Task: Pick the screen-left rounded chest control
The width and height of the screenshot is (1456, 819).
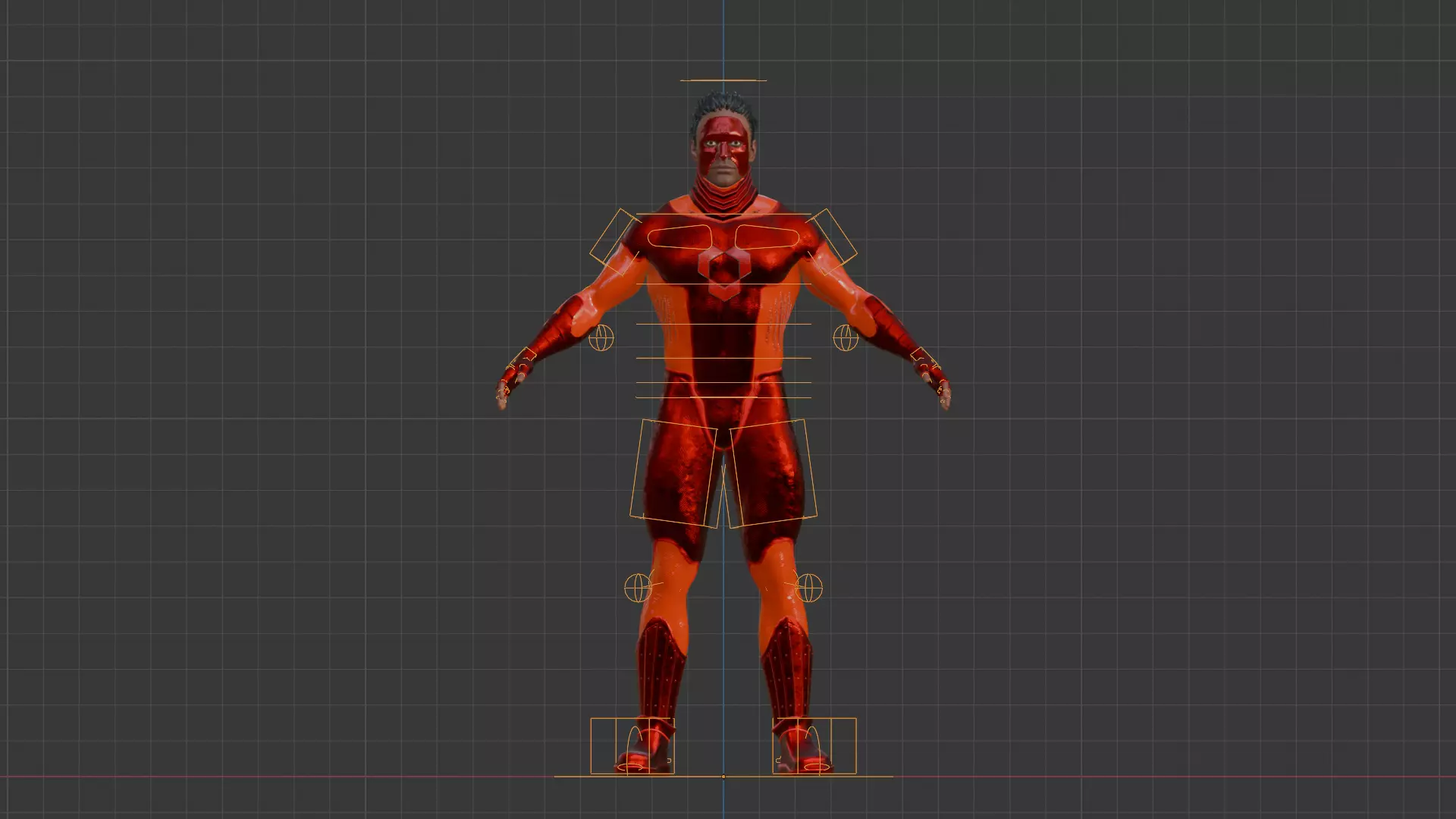Action: 679,237
